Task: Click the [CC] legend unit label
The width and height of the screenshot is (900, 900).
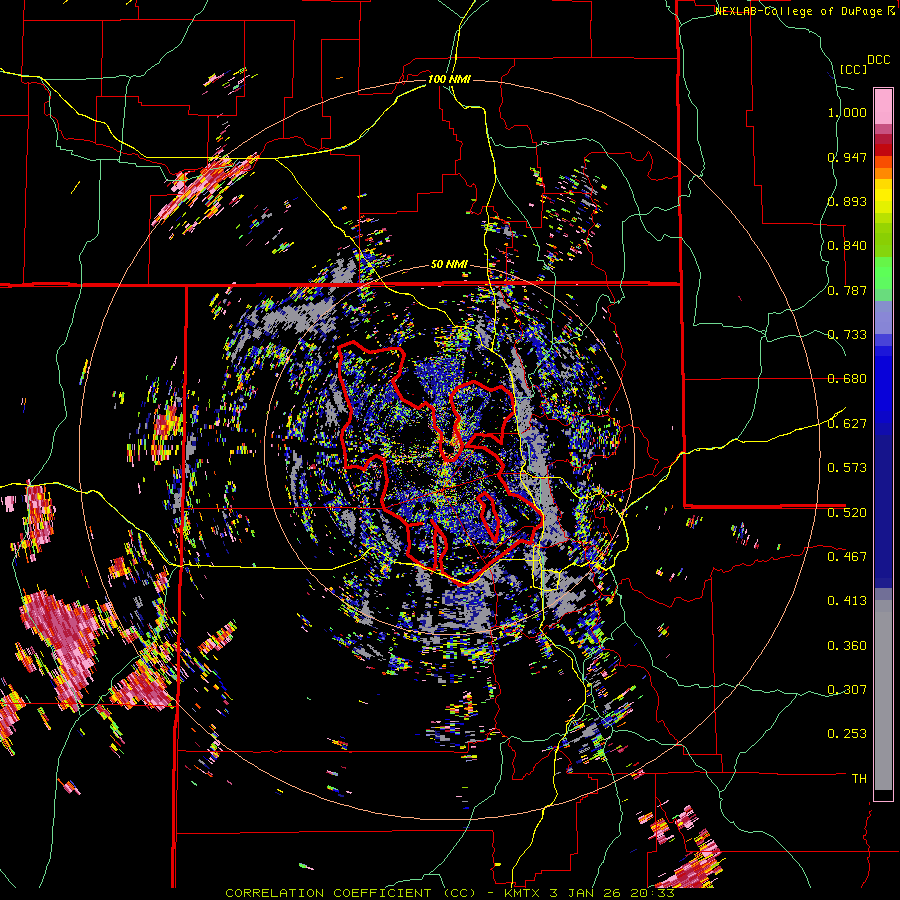Action: [853, 69]
